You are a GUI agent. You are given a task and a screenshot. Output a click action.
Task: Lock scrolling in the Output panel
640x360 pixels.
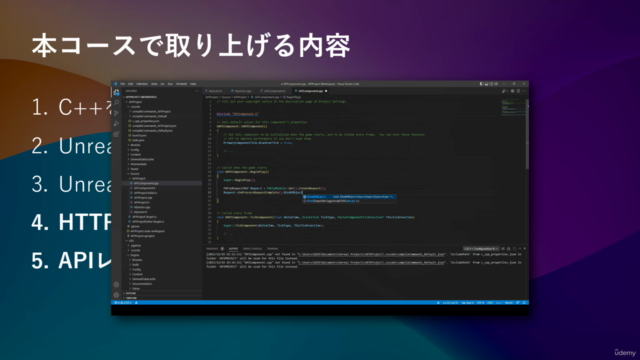click(x=509, y=249)
